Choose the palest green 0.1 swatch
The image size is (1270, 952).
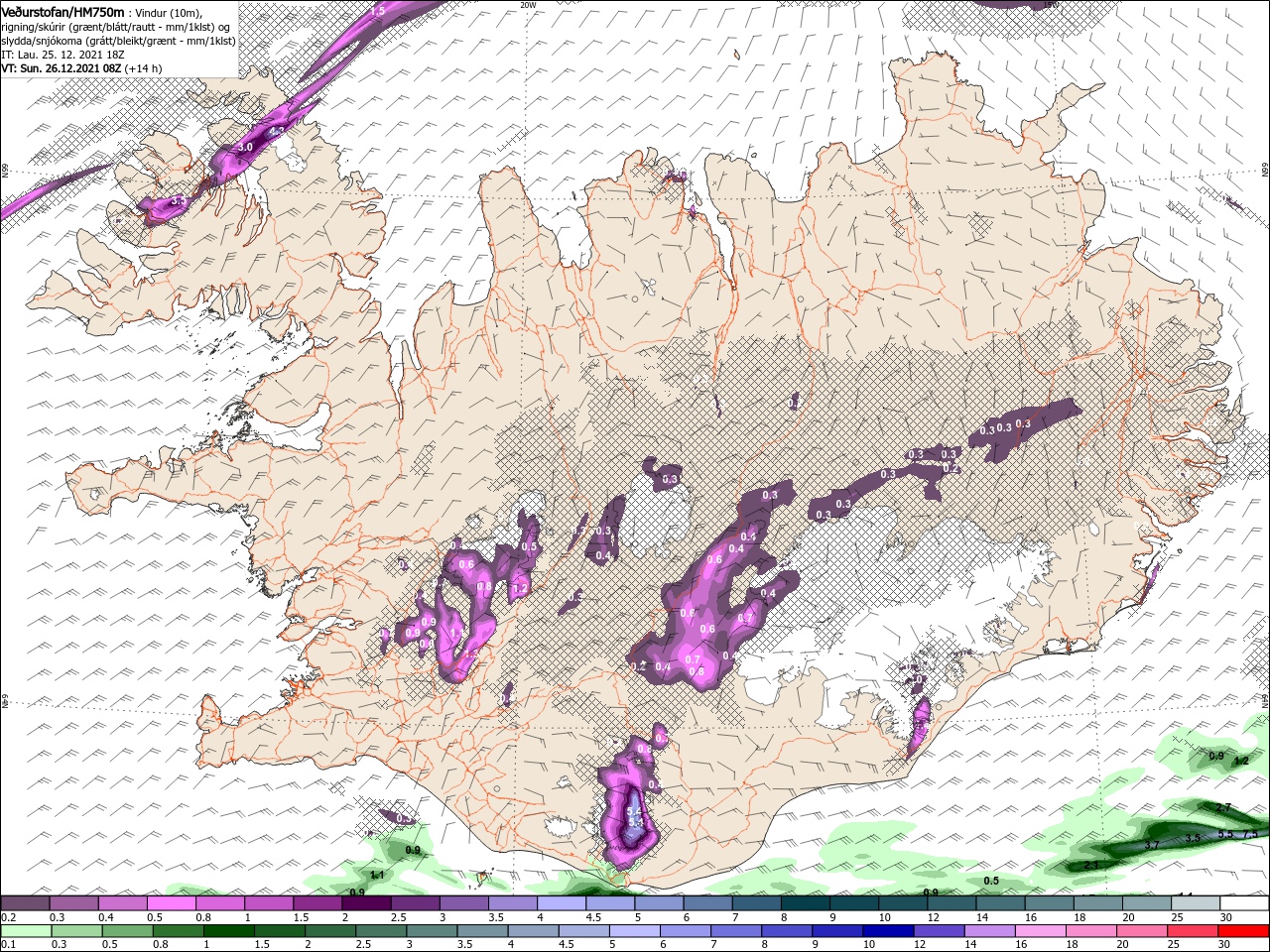(x=26, y=931)
